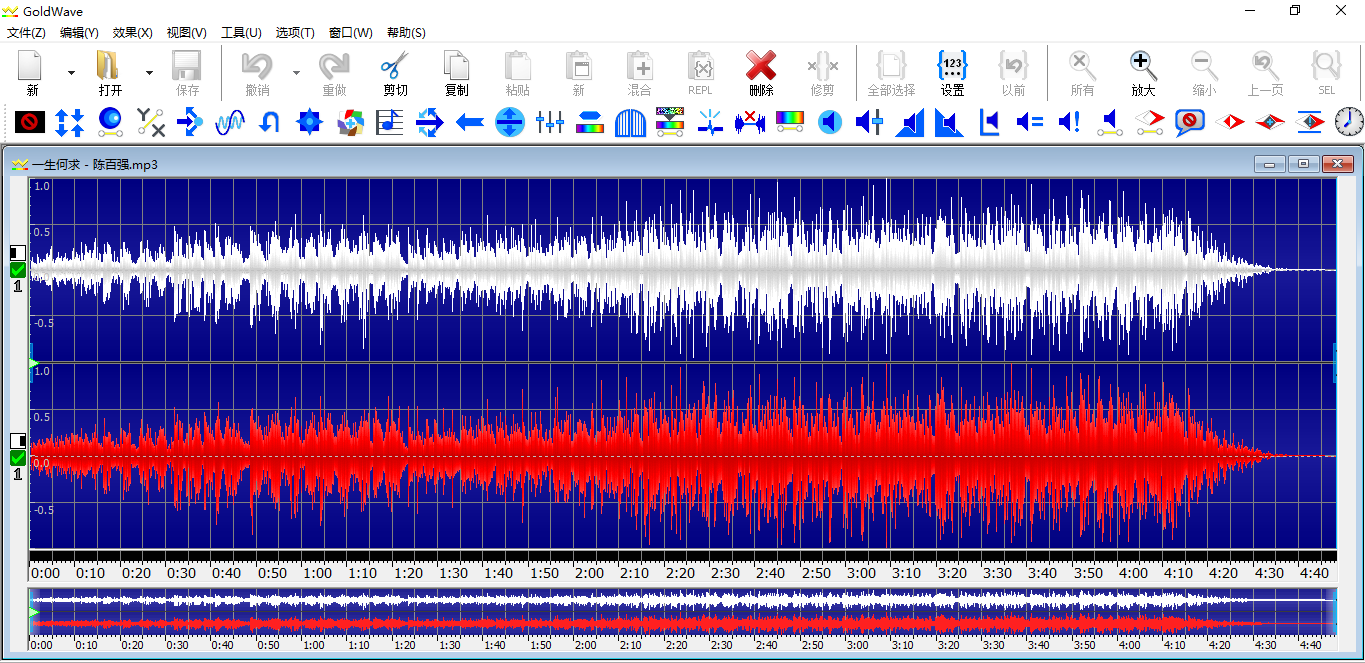Viewport: 1365px width, 663px height.
Task: Uncheck the green checkbox of white channel
Action: point(18,270)
